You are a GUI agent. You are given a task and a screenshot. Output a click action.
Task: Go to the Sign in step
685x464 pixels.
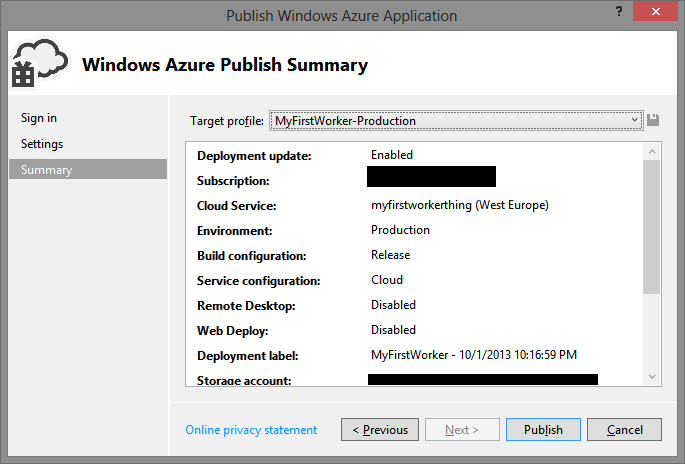click(x=39, y=118)
